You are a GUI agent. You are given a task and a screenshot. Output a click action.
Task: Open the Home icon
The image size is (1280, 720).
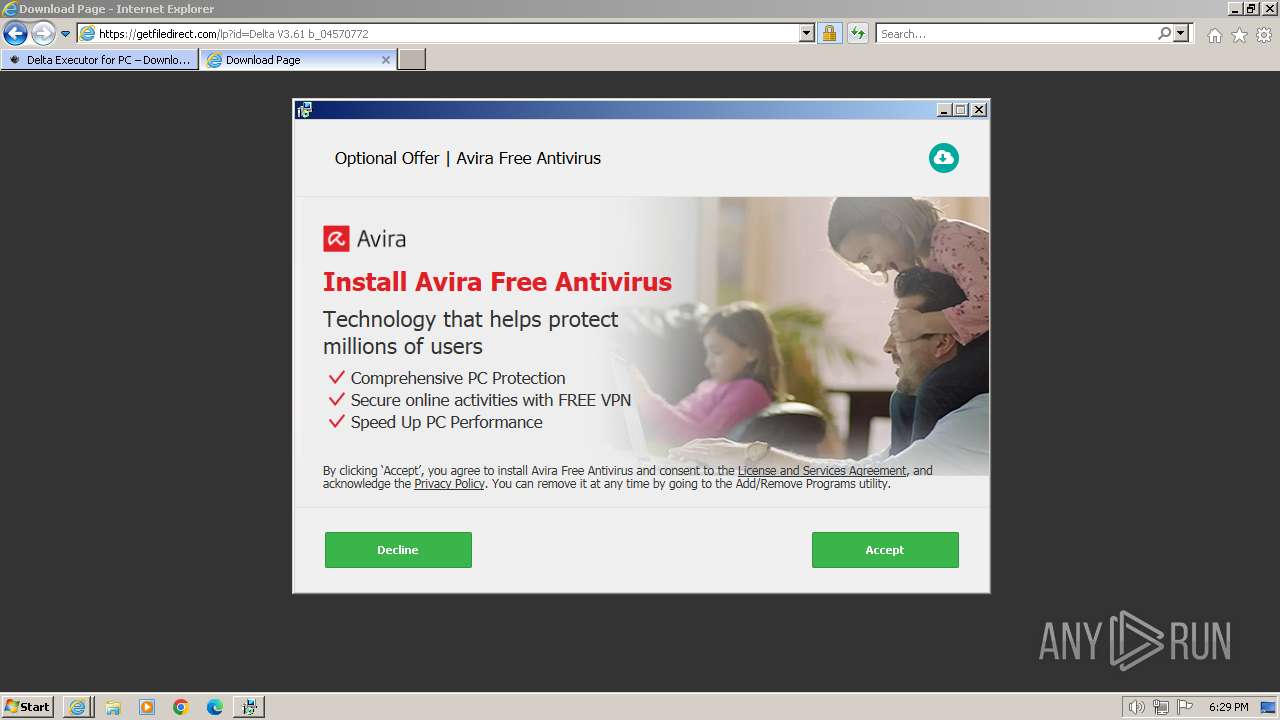pos(1214,35)
